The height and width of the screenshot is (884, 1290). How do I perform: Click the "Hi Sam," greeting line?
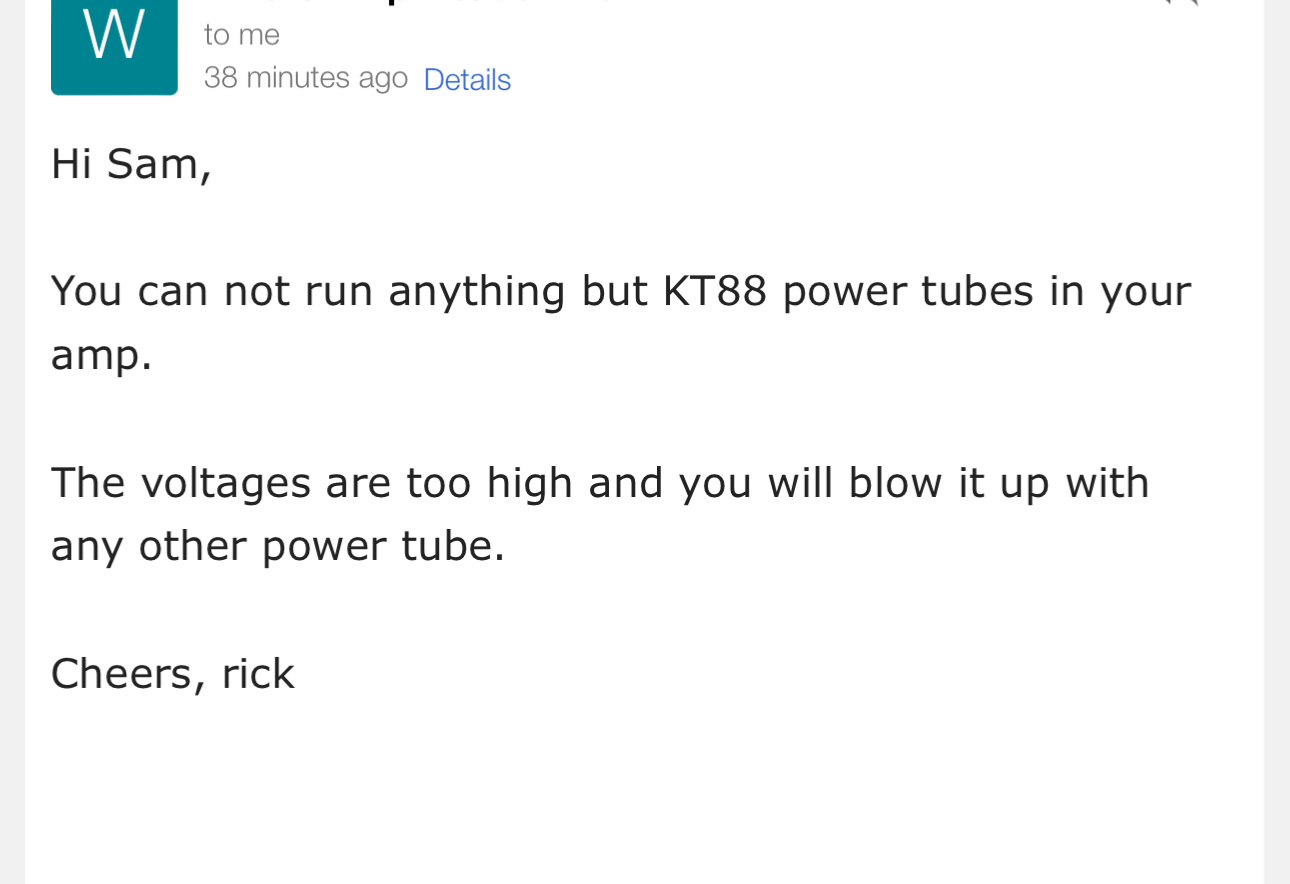[131, 164]
